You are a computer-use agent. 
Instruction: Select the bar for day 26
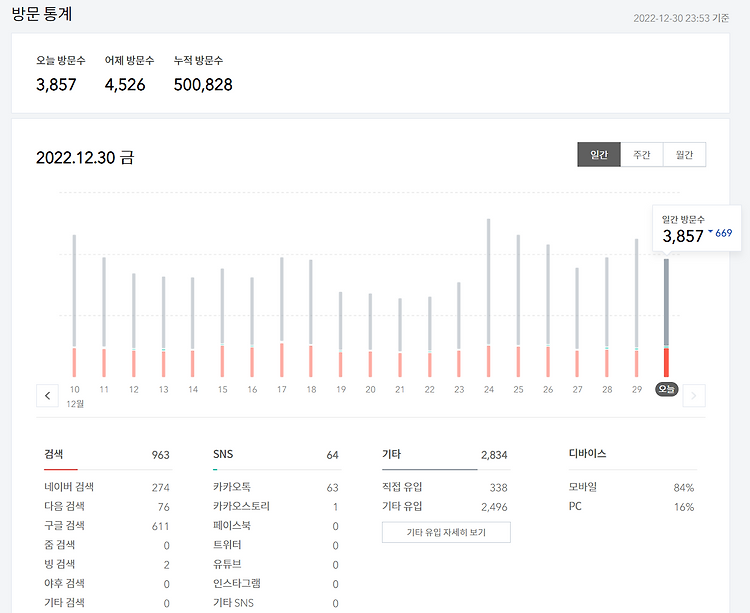point(548,311)
